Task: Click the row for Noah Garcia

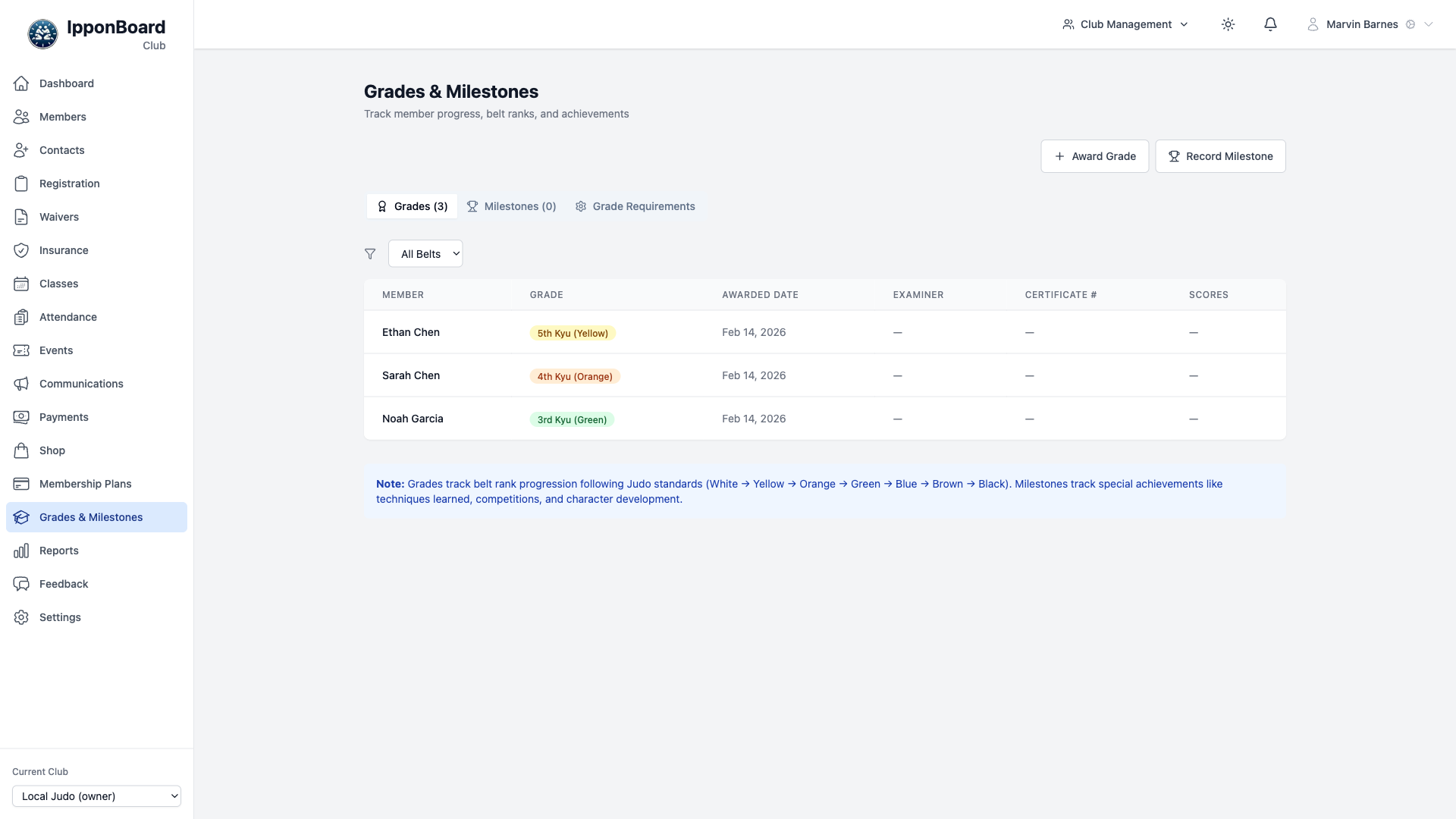Action: click(x=758, y=418)
